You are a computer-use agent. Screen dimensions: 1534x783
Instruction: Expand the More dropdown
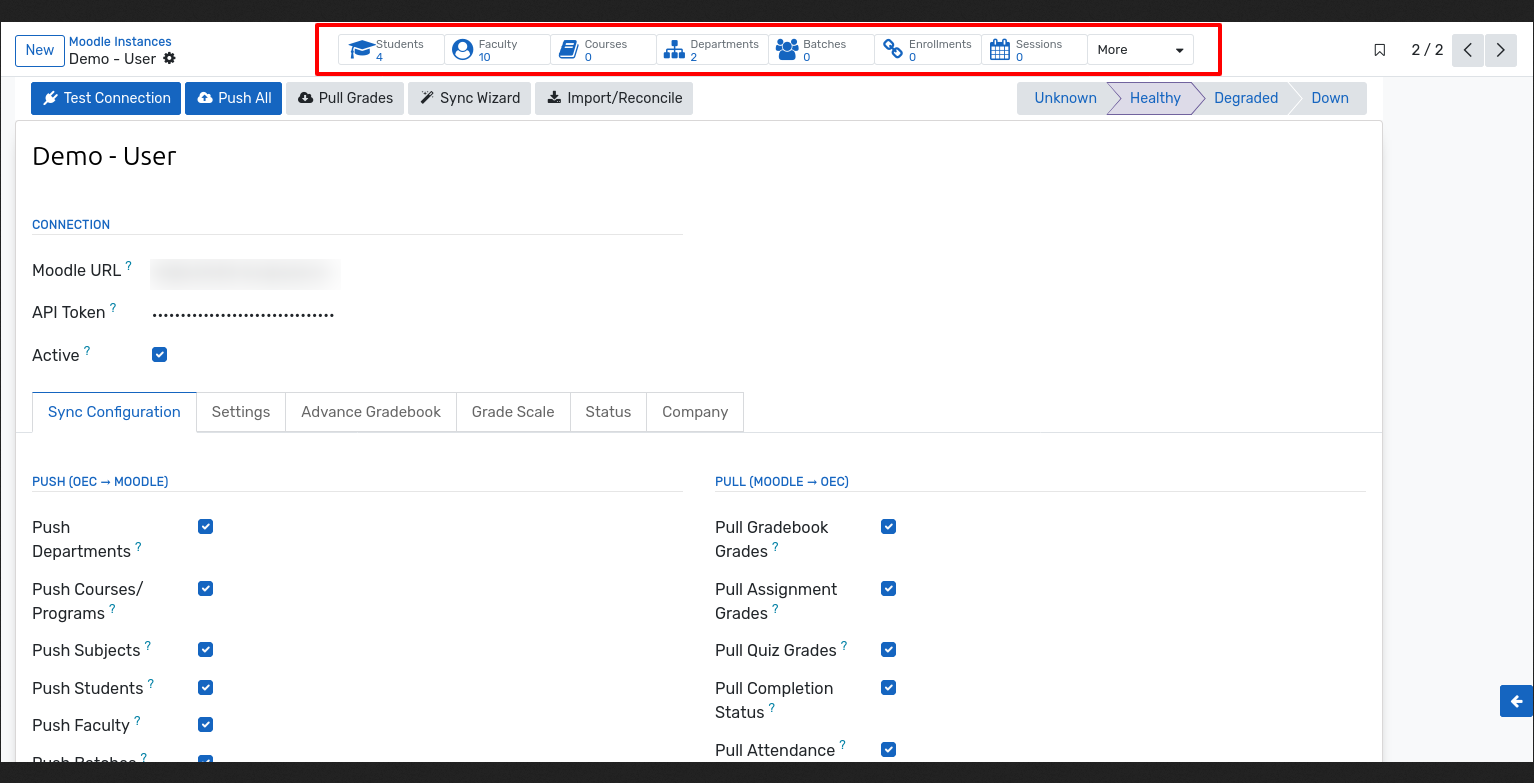(1140, 50)
